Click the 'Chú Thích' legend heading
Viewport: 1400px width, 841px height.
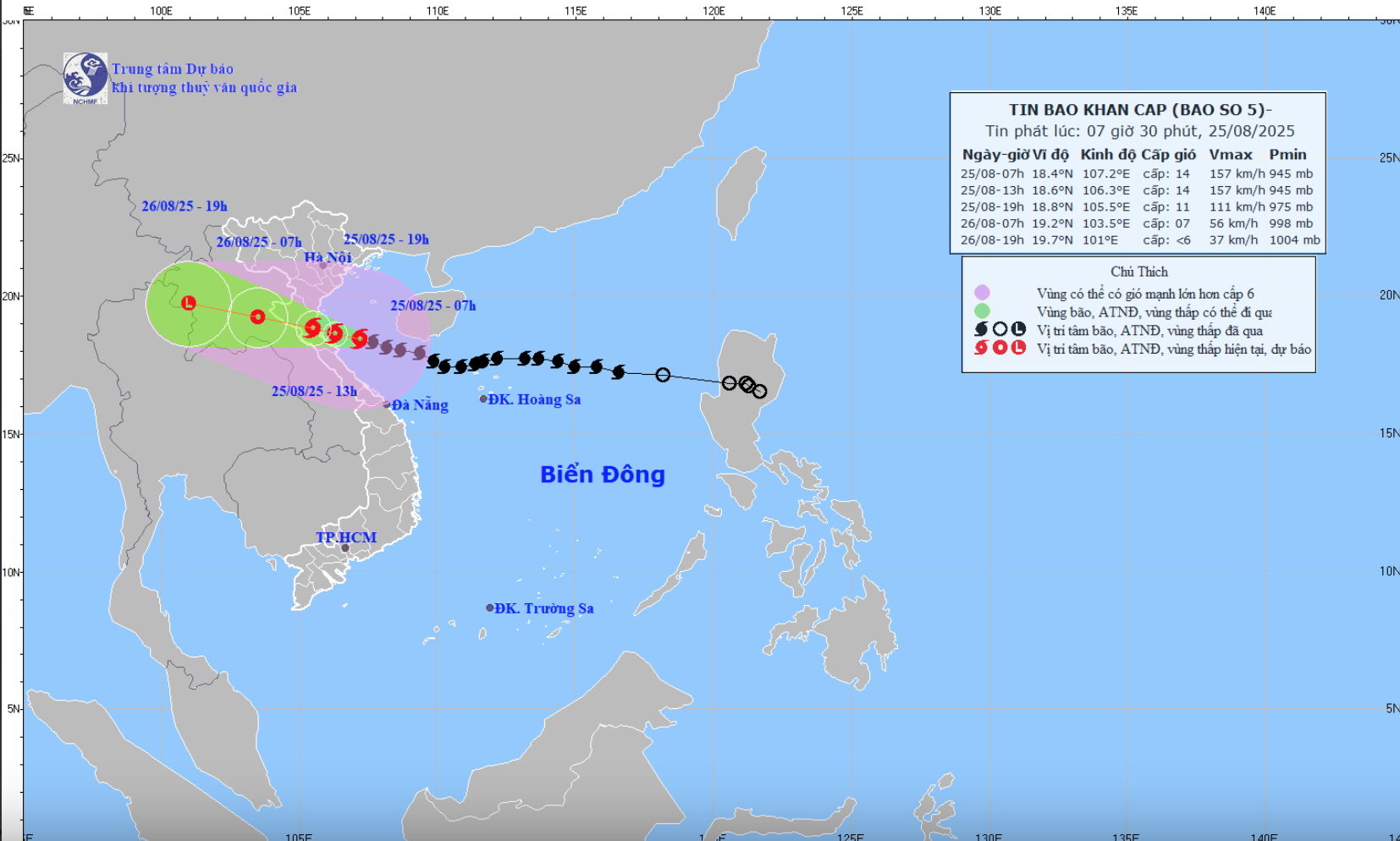1139,272
